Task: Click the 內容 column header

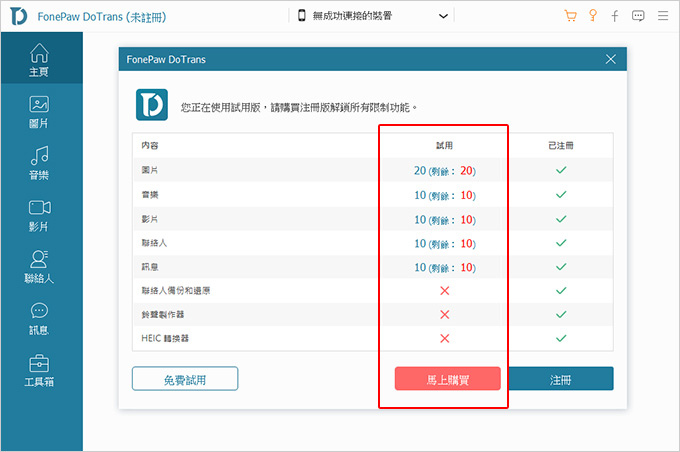Action: [150, 145]
